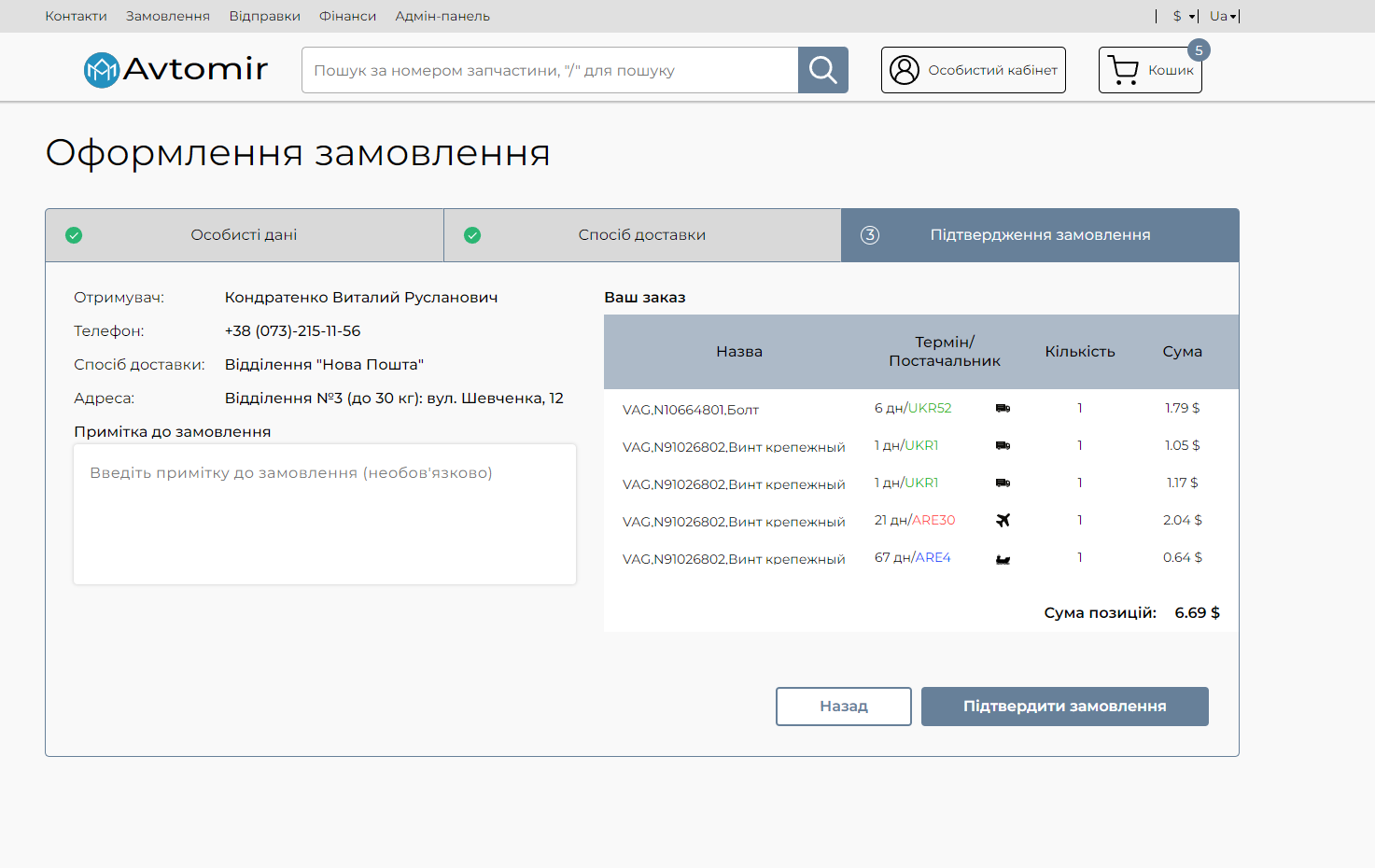Switch to the Спосіб доставки step tab
This screenshot has width=1375, height=868.
642,235
